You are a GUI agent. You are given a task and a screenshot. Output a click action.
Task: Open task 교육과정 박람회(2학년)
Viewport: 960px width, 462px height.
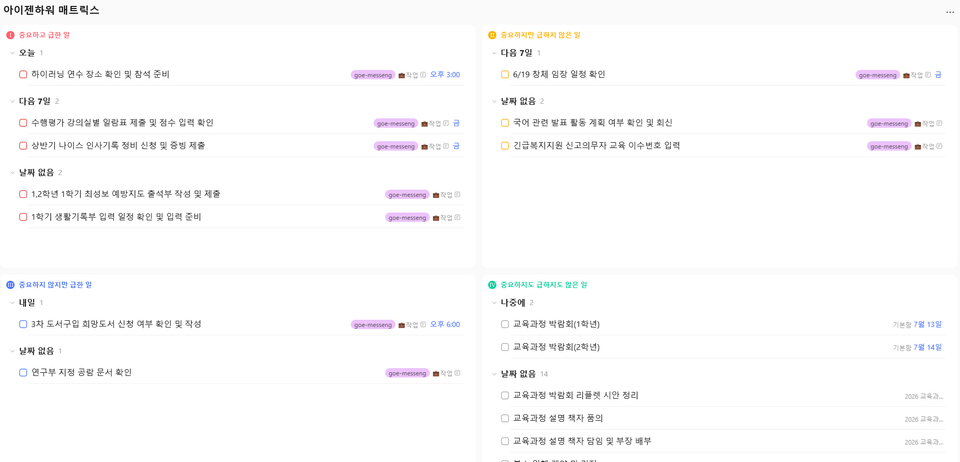click(x=557, y=347)
